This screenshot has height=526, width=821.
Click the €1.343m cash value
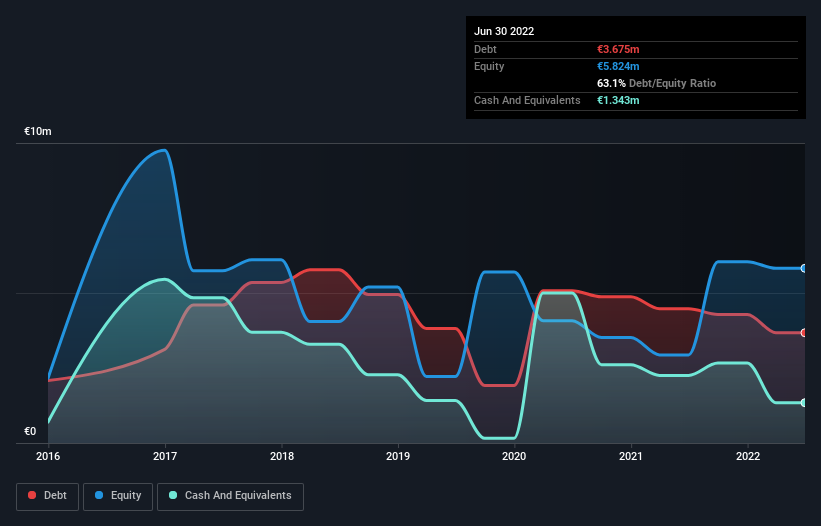[x=618, y=100]
